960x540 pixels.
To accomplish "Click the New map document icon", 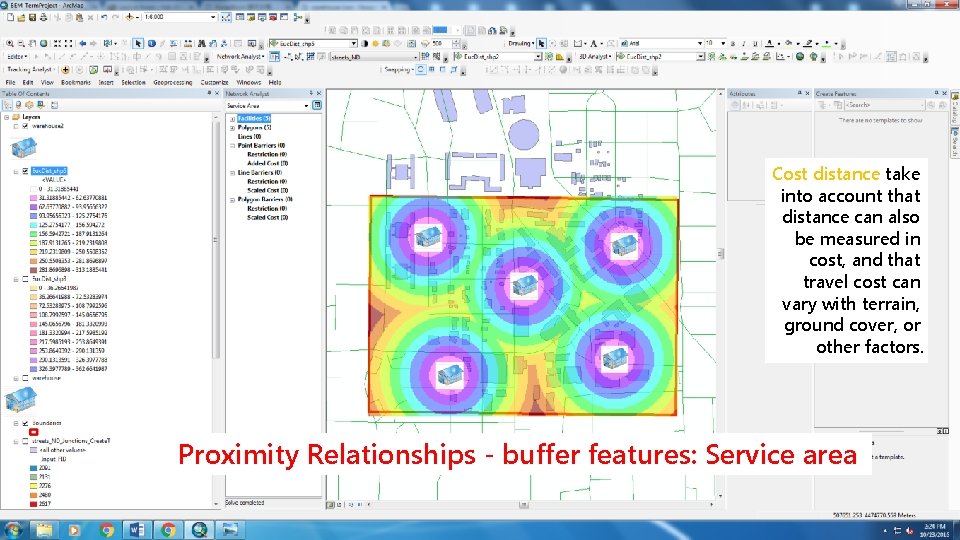I will point(10,17).
